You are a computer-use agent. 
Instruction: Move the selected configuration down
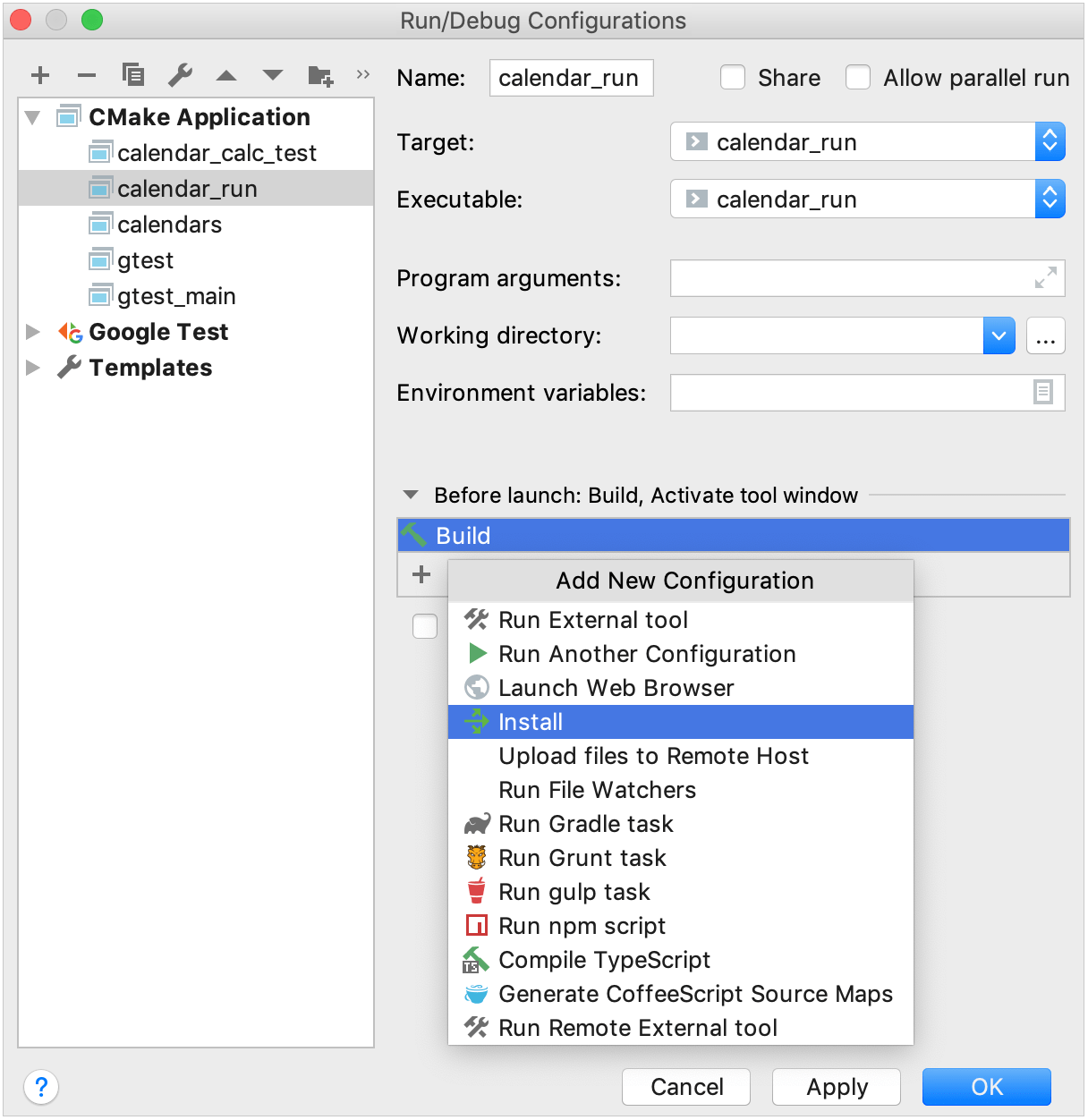(273, 75)
